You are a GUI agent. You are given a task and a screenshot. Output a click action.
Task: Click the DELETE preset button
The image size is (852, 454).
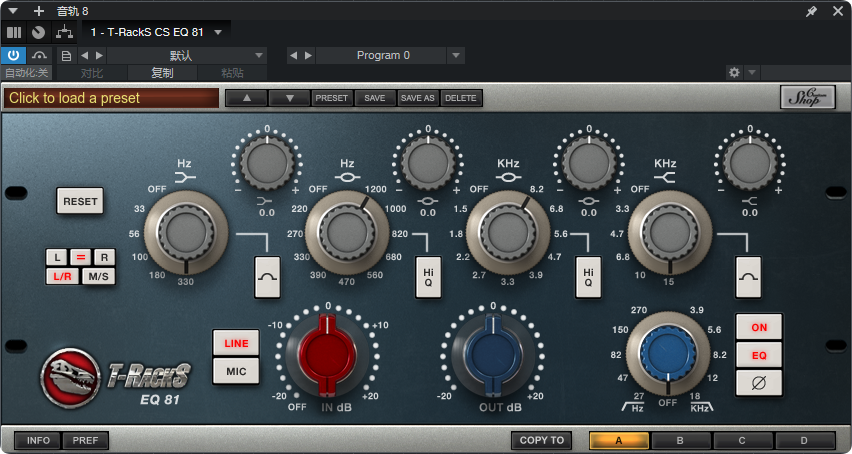[461, 98]
